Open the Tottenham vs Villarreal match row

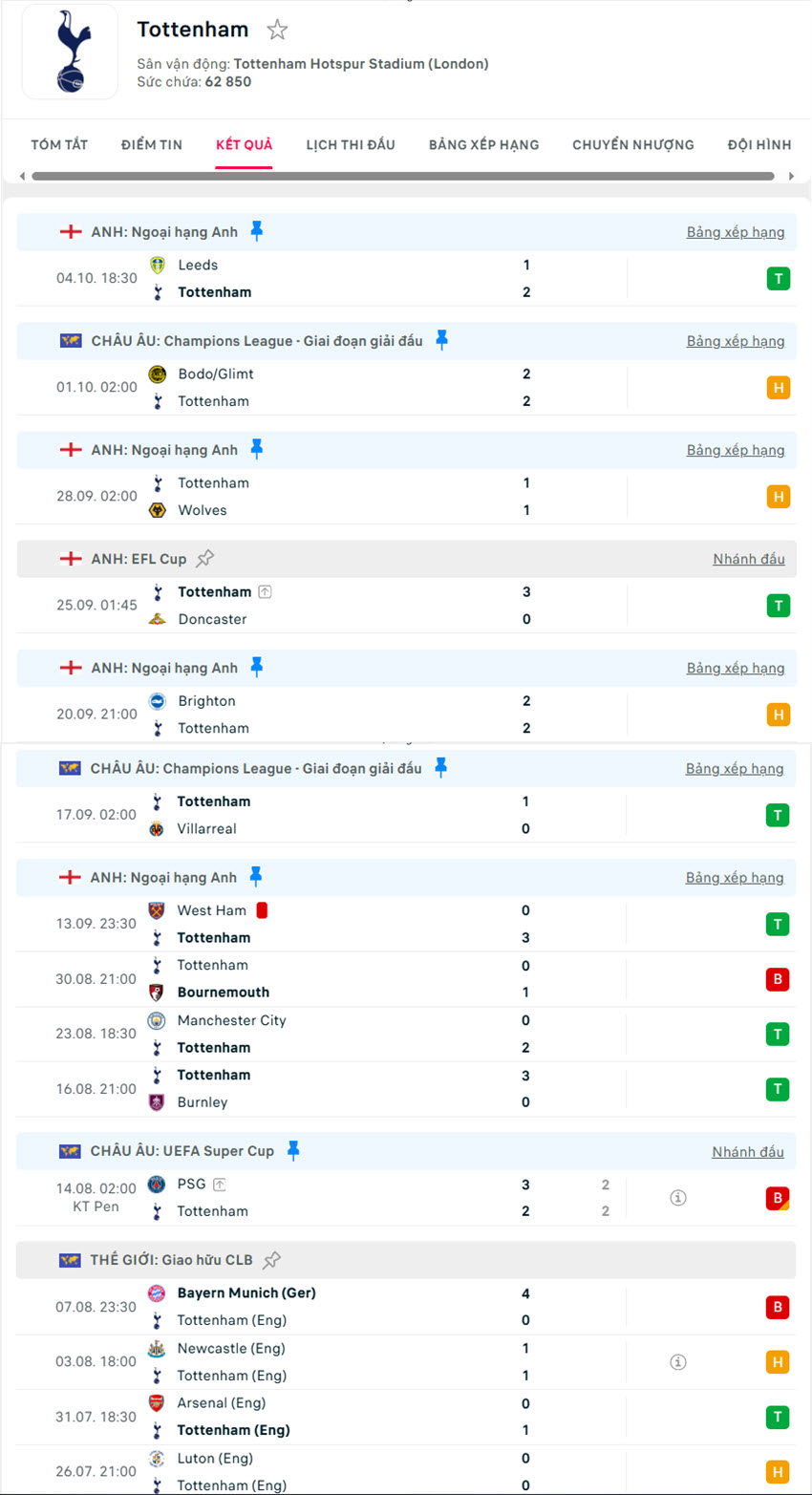coord(382,815)
